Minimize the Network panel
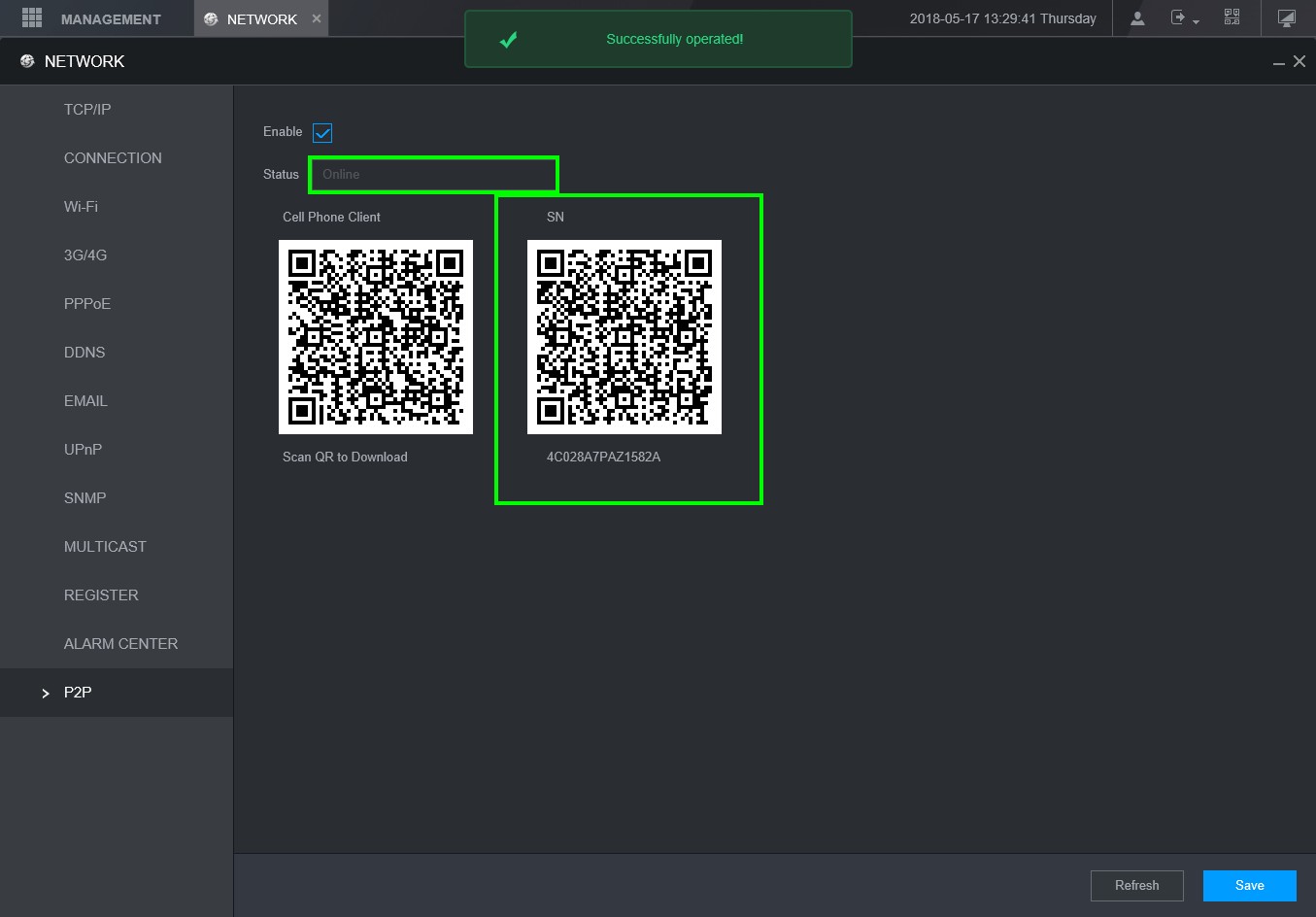 (1278, 62)
